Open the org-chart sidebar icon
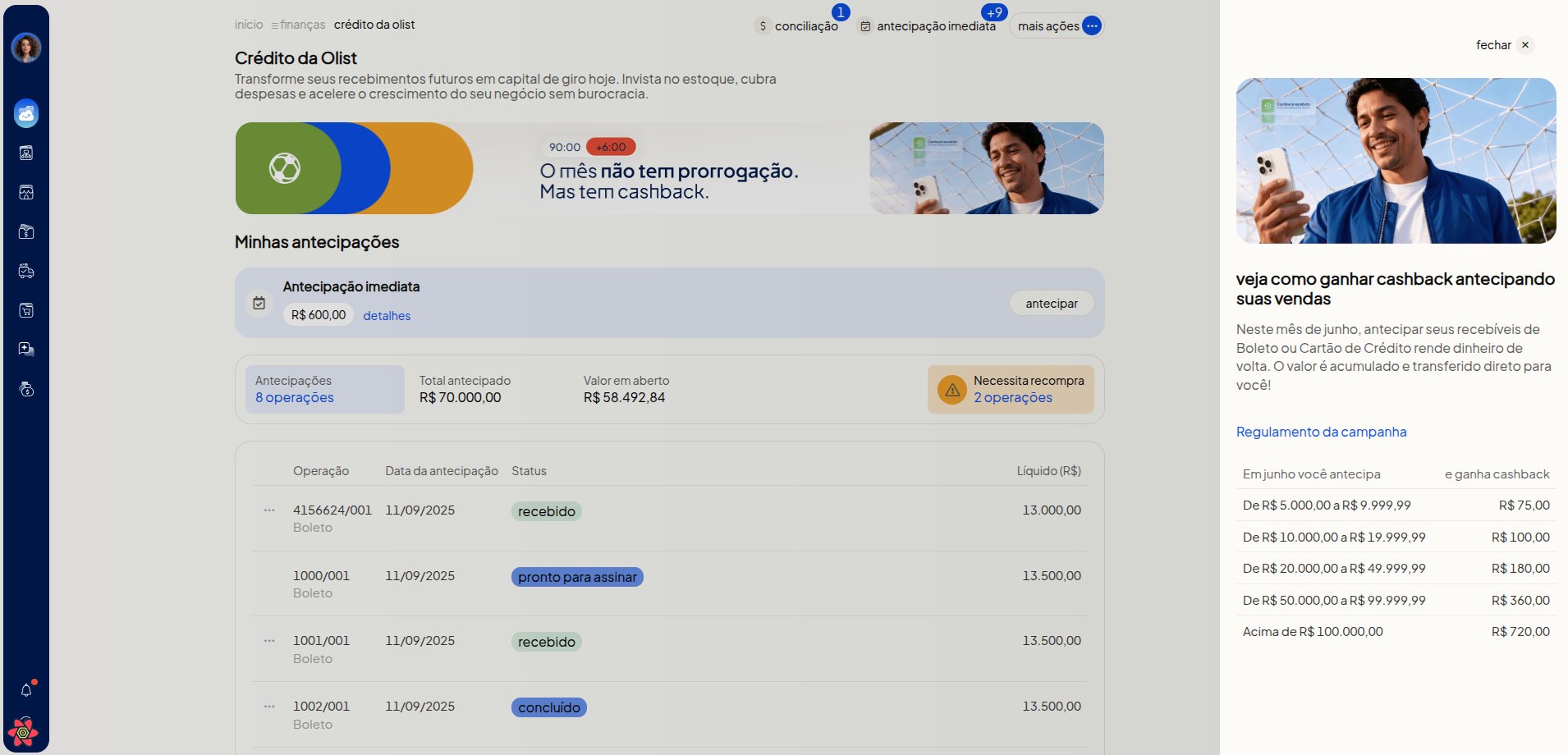Viewport: 1568px width, 755px height. (x=26, y=153)
